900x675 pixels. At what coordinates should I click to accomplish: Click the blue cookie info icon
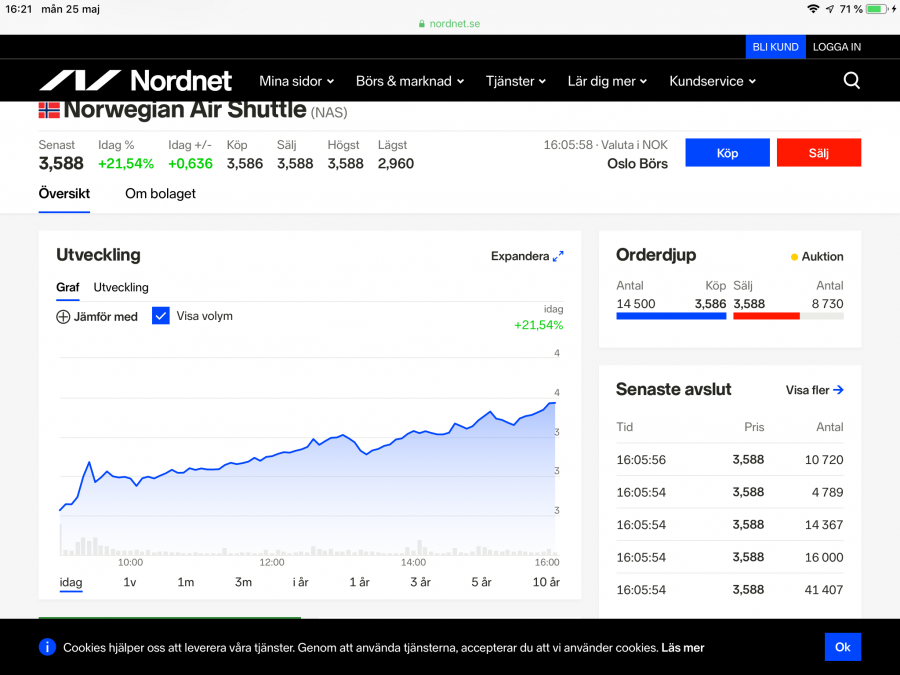pos(47,647)
